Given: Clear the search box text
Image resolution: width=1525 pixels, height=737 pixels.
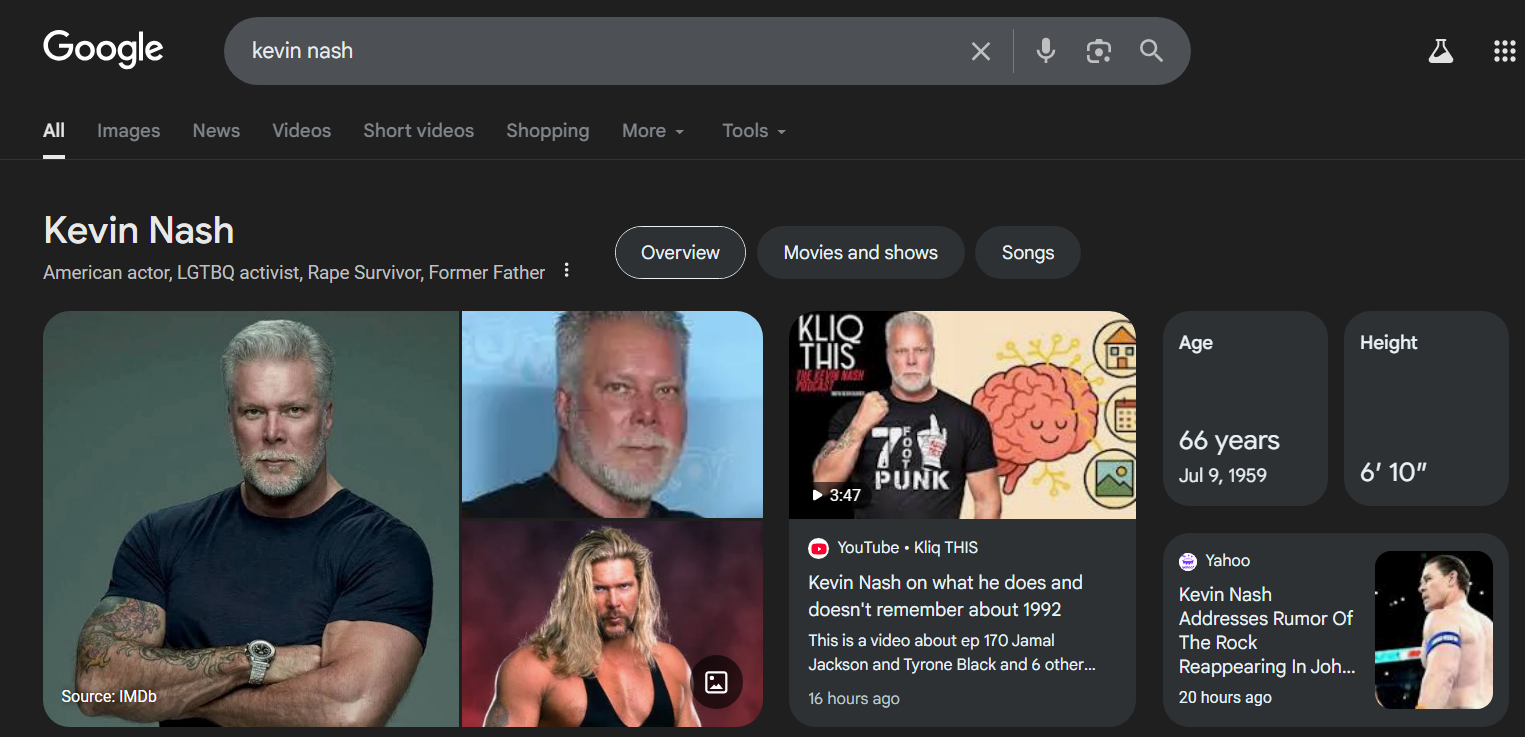Looking at the screenshot, I should pyautogui.click(x=980, y=51).
